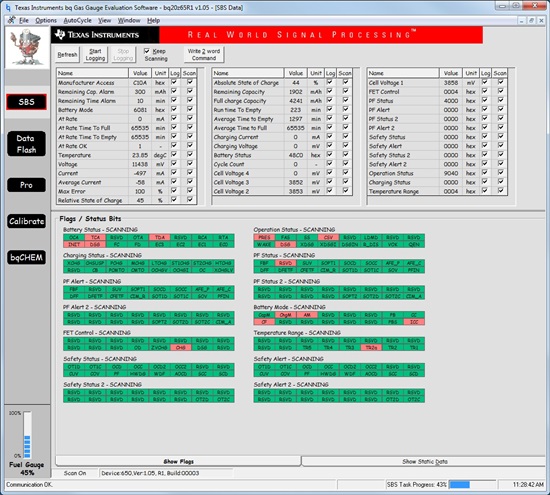Uncheck the Scan box for Safety Alert 2
The image size is (550, 495).
click(x=501, y=163)
